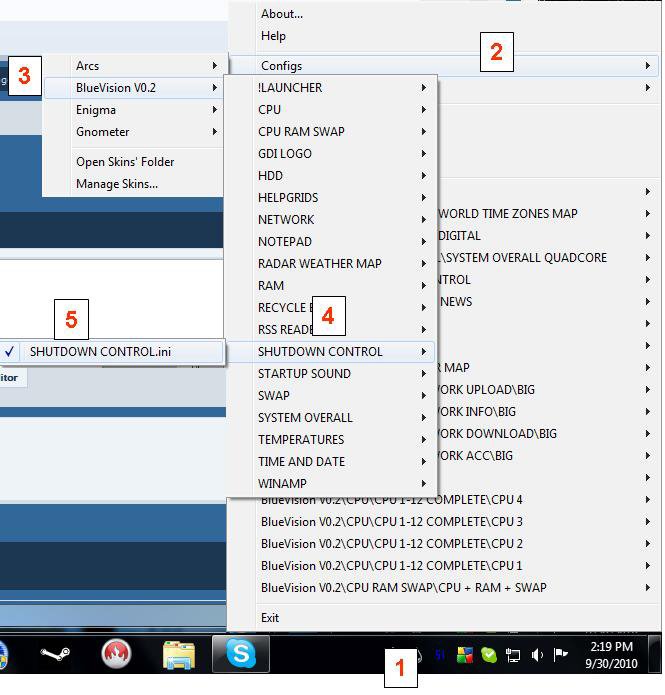
Task: Open the HELPGRIDS submenu
Action: [331, 198]
